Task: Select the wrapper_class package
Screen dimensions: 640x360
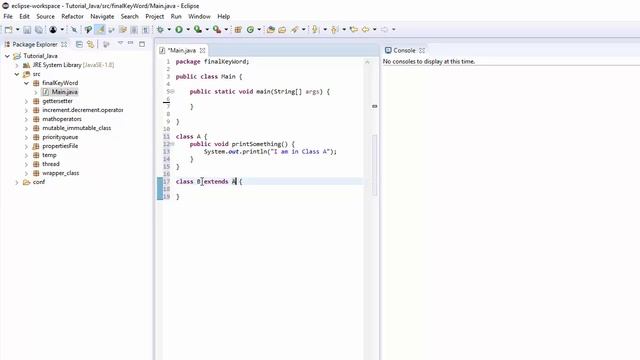Action: click(x=60, y=173)
